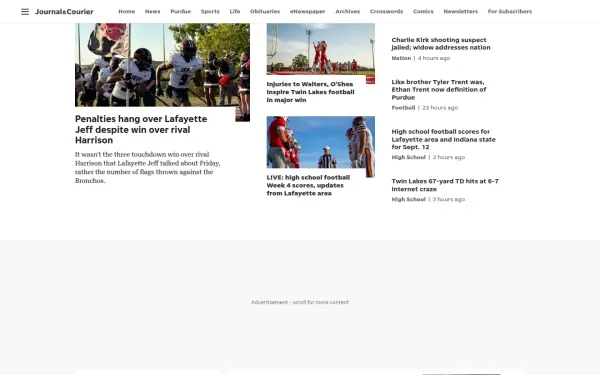Open the hamburger menu icon
Screen dimensions: 600x375
pos(25,11)
